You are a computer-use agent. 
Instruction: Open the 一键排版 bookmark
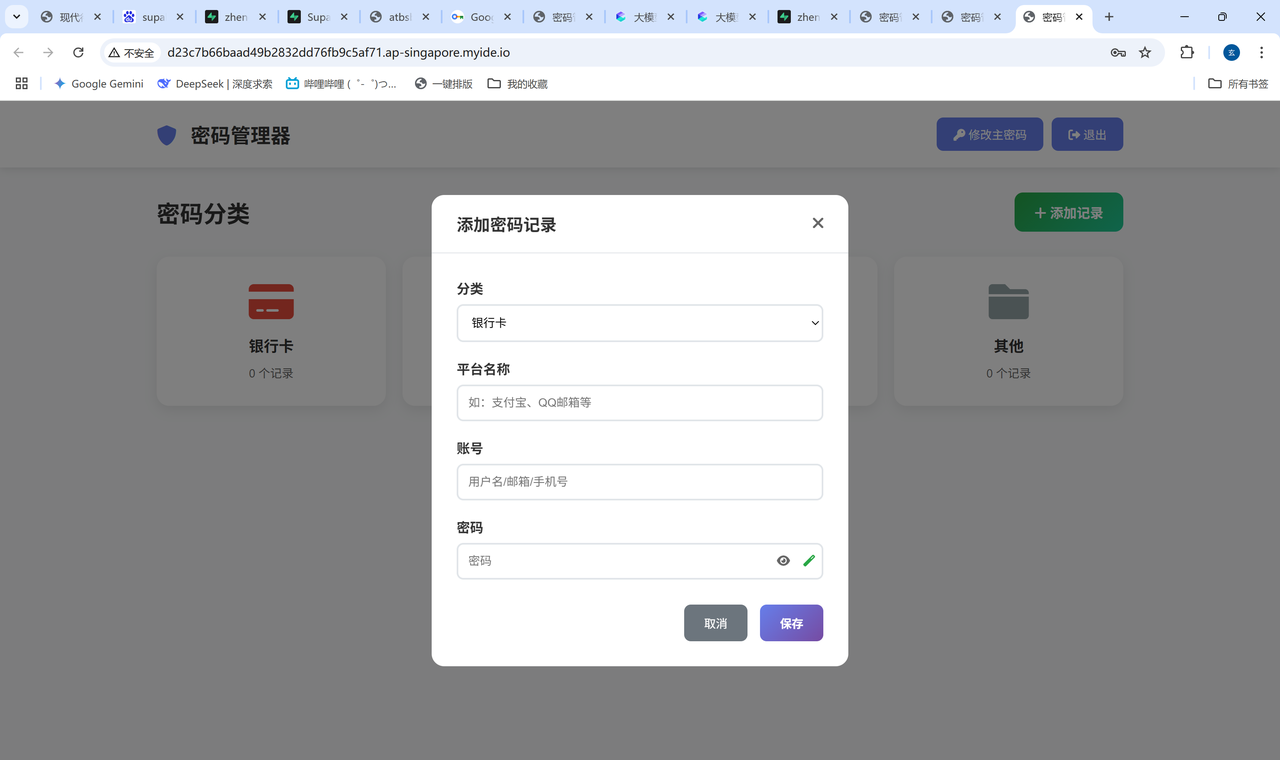click(443, 84)
